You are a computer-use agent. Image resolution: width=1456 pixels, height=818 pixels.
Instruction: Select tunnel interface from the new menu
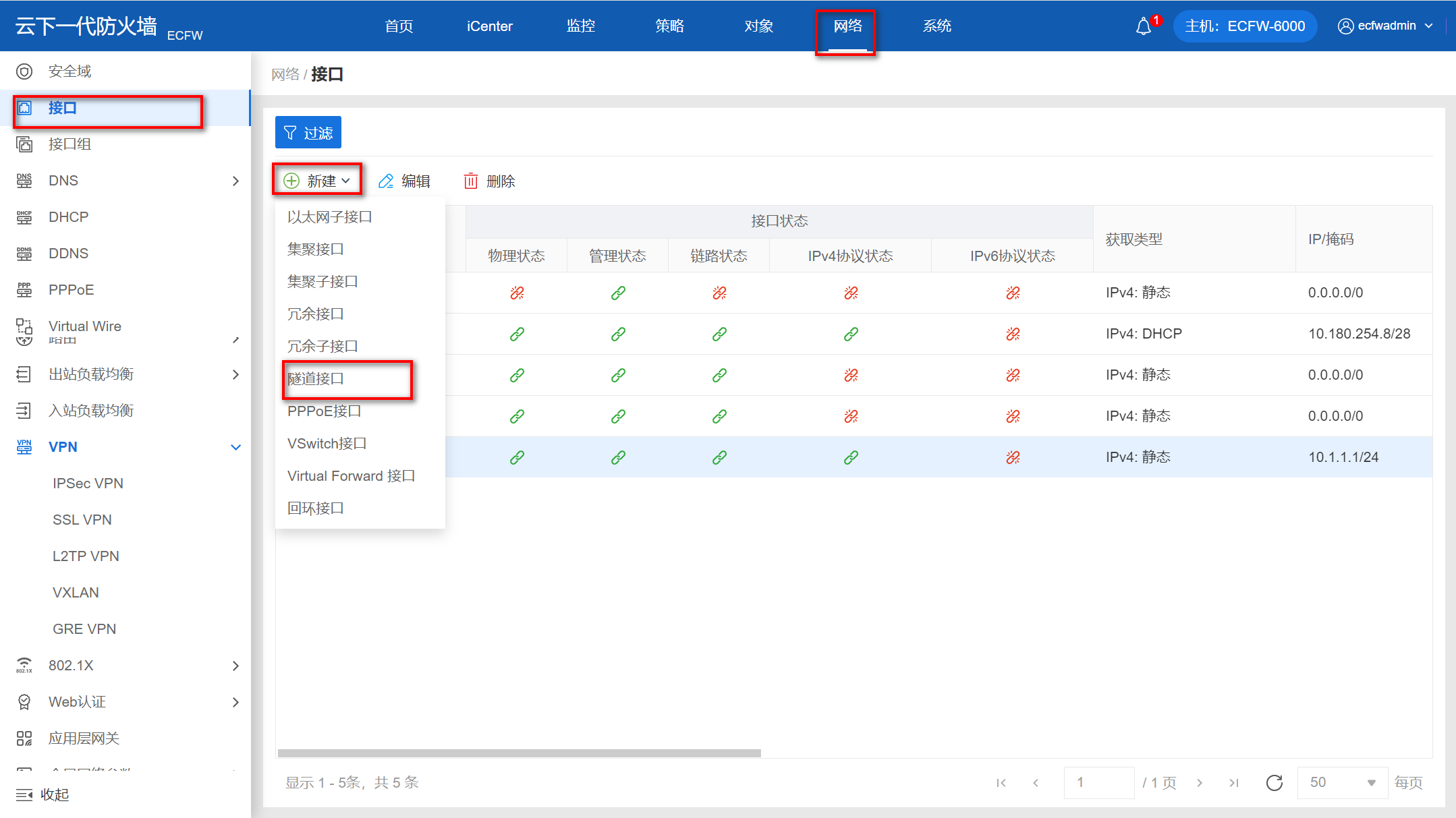tap(316, 379)
